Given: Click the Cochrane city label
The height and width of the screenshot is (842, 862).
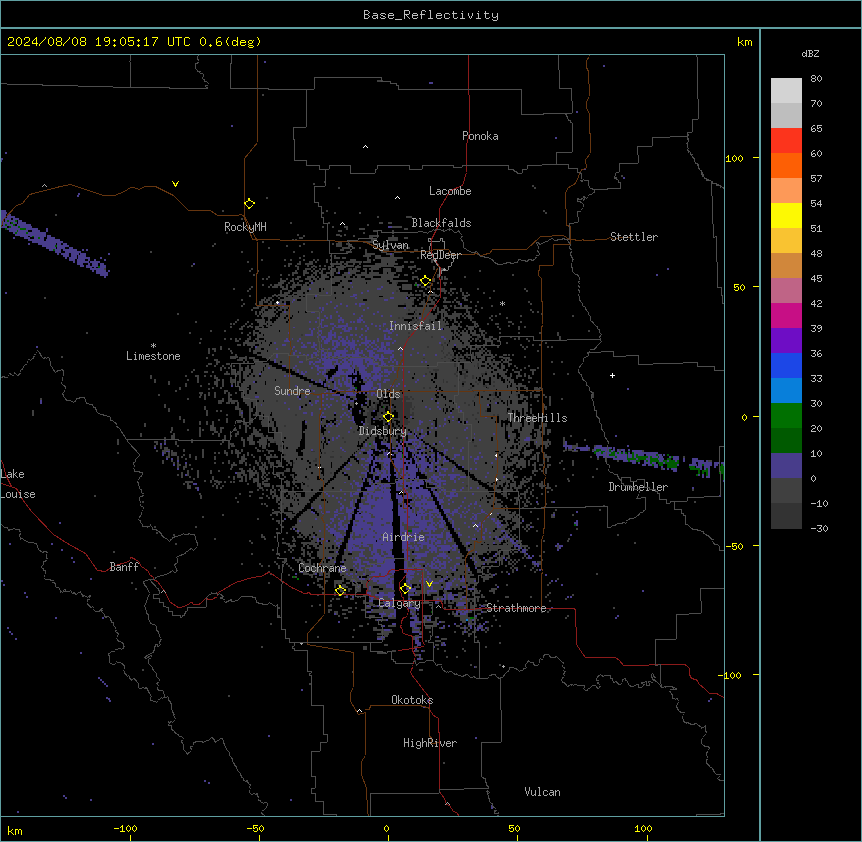Looking at the screenshot, I should click(323, 568).
